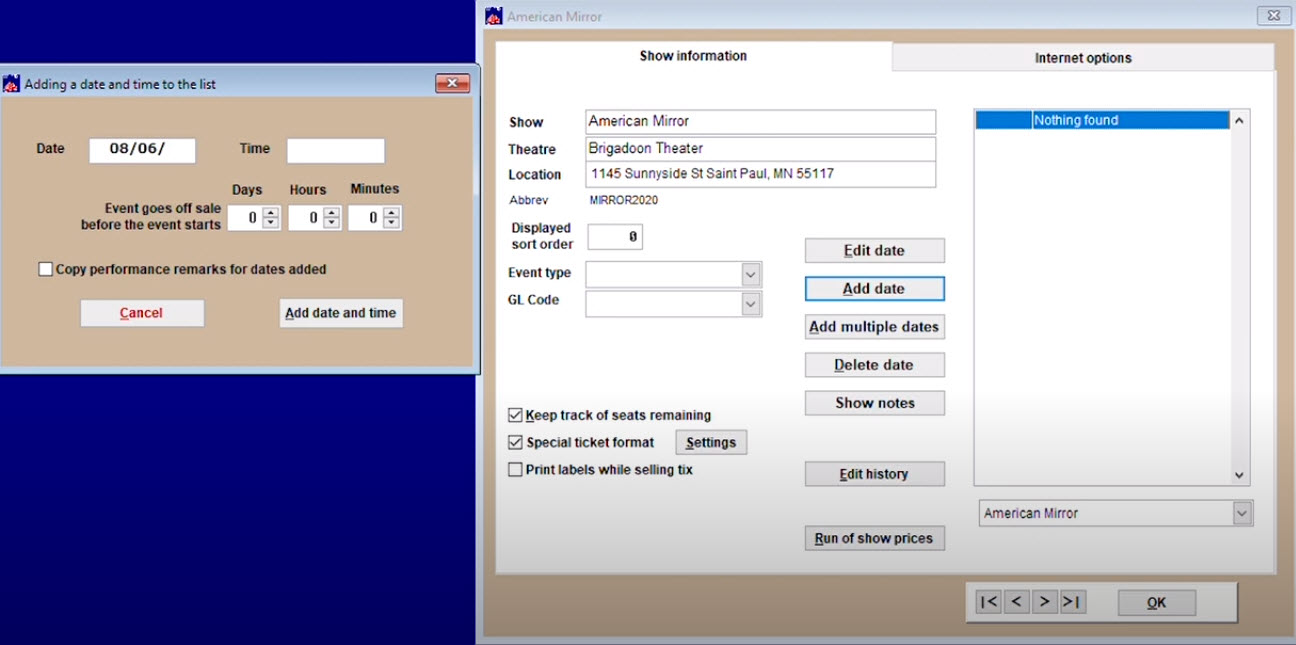Go to previous record arrow
Screen dimensions: 1296x645
[1016, 602]
